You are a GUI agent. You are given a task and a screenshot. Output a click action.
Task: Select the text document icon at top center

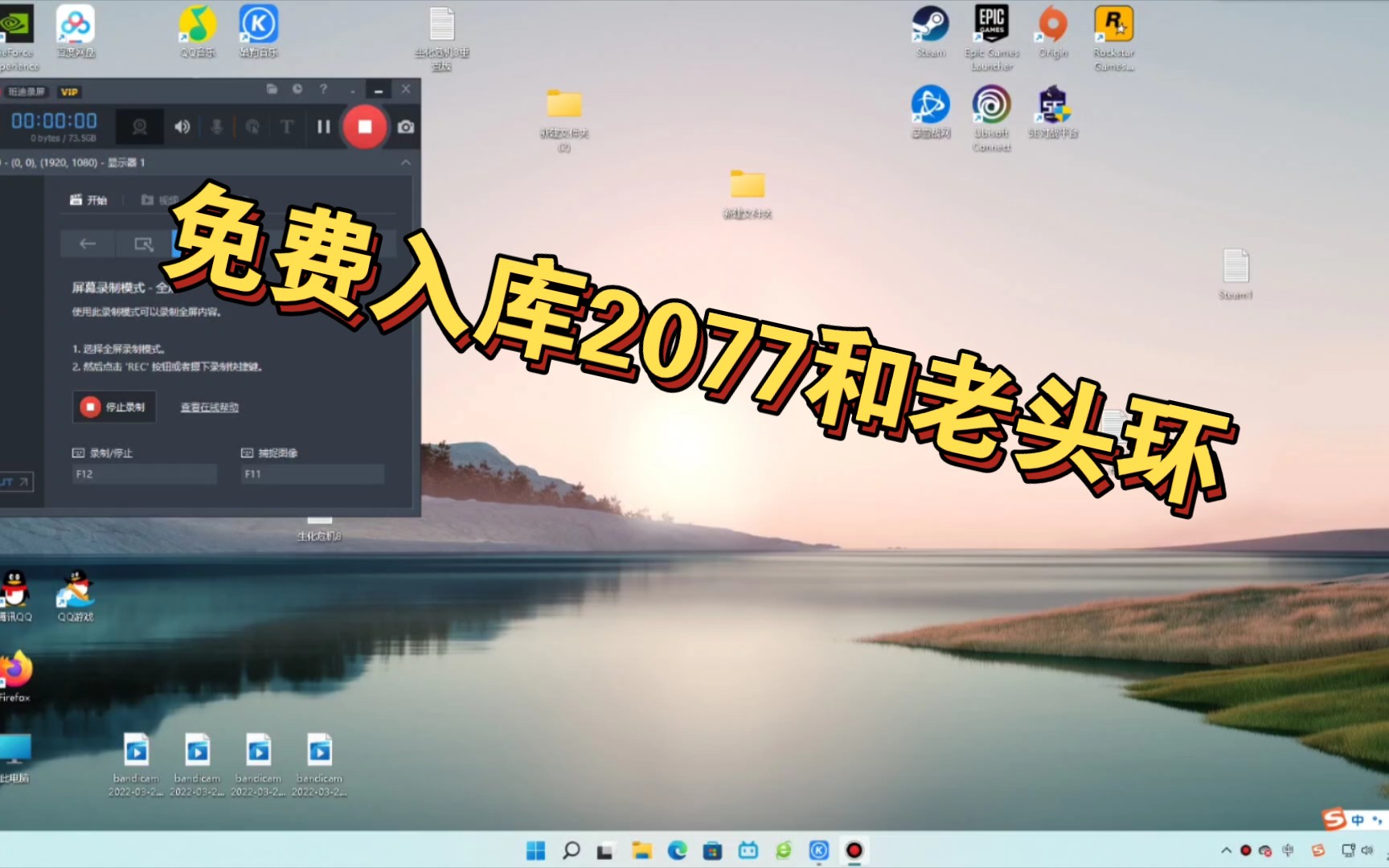(x=442, y=38)
